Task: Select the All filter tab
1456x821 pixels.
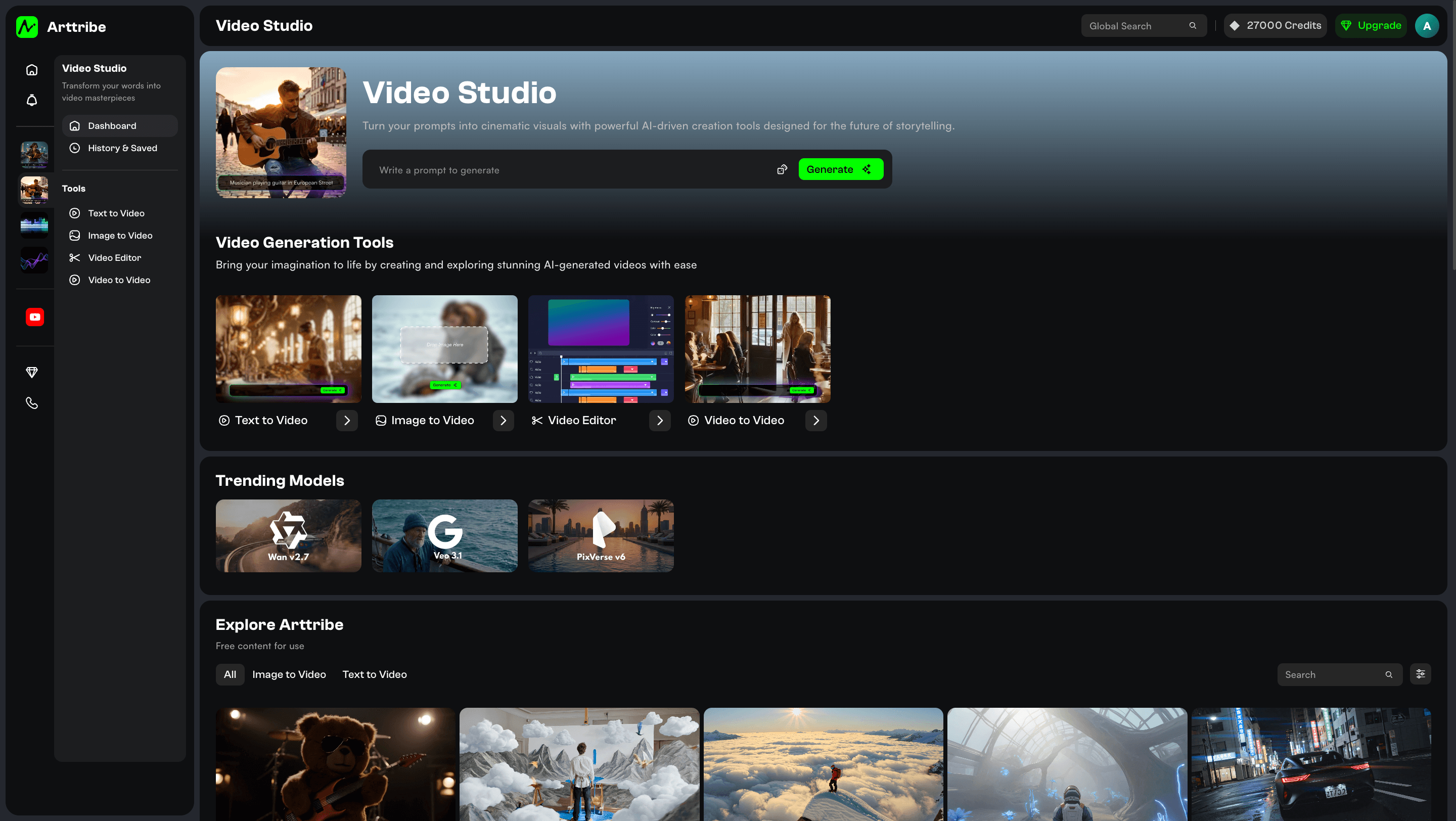Action: (230, 674)
